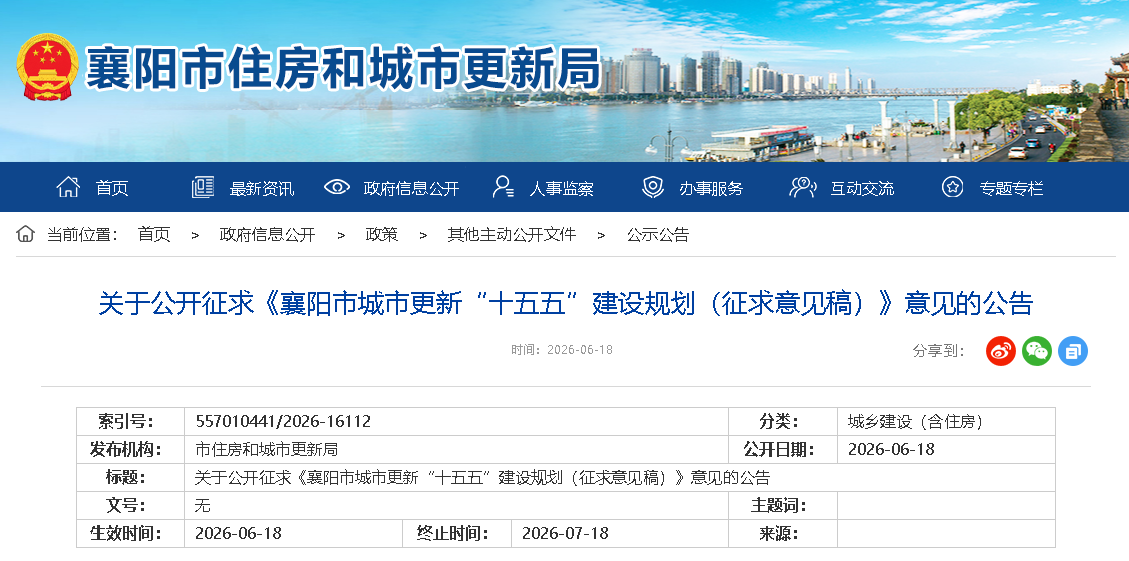Click the shield icon for 办事服务
The width and height of the screenshot is (1129, 561).
click(652, 187)
